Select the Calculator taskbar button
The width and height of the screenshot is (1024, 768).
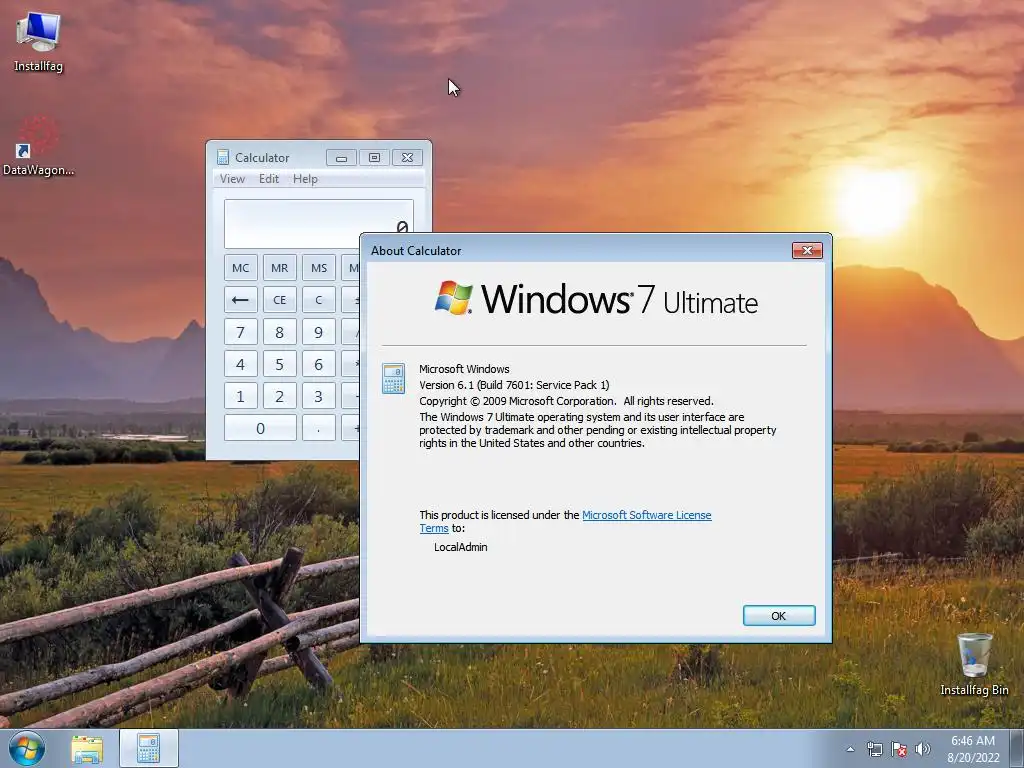tap(148, 748)
